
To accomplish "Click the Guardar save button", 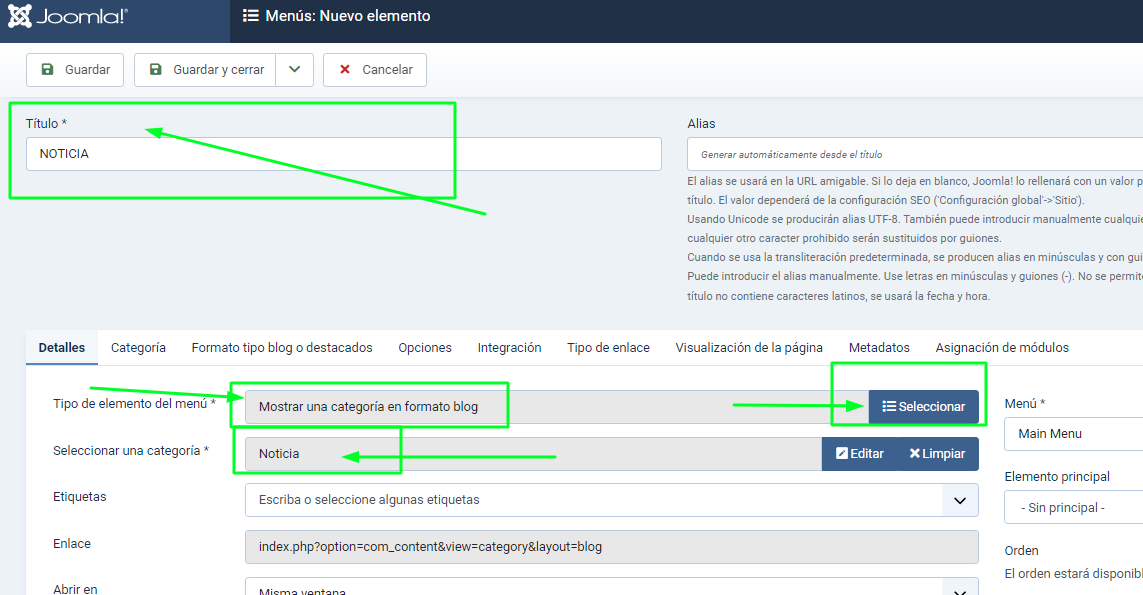I will tap(75, 70).
